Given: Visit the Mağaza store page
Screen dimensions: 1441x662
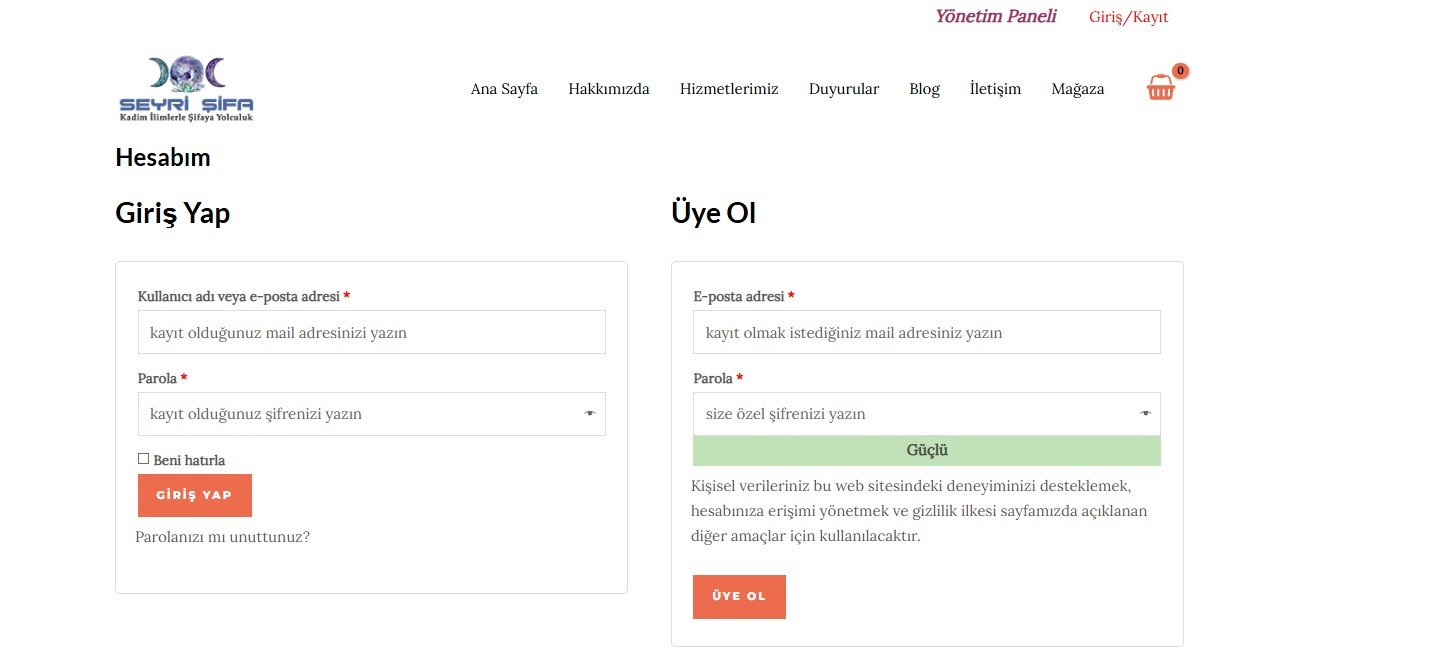Looking at the screenshot, I should pos(1077,89).
